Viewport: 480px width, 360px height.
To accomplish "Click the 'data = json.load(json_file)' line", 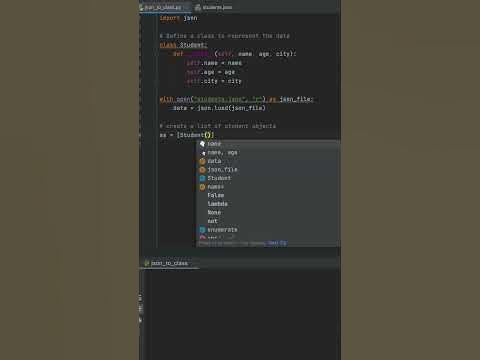I will click(219, 108).
